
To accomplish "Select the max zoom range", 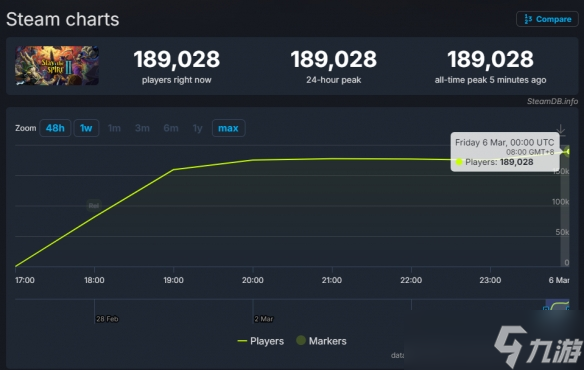I will (228, 128).
